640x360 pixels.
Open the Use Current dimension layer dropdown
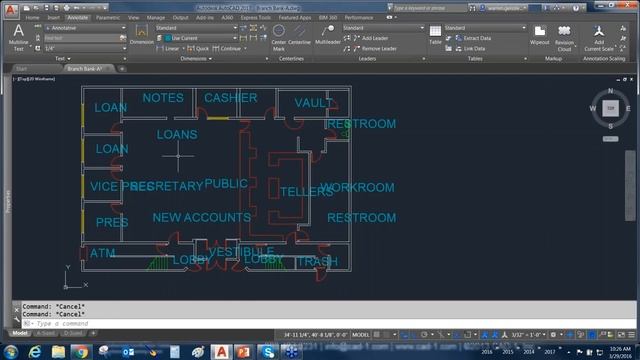(200, 38)
